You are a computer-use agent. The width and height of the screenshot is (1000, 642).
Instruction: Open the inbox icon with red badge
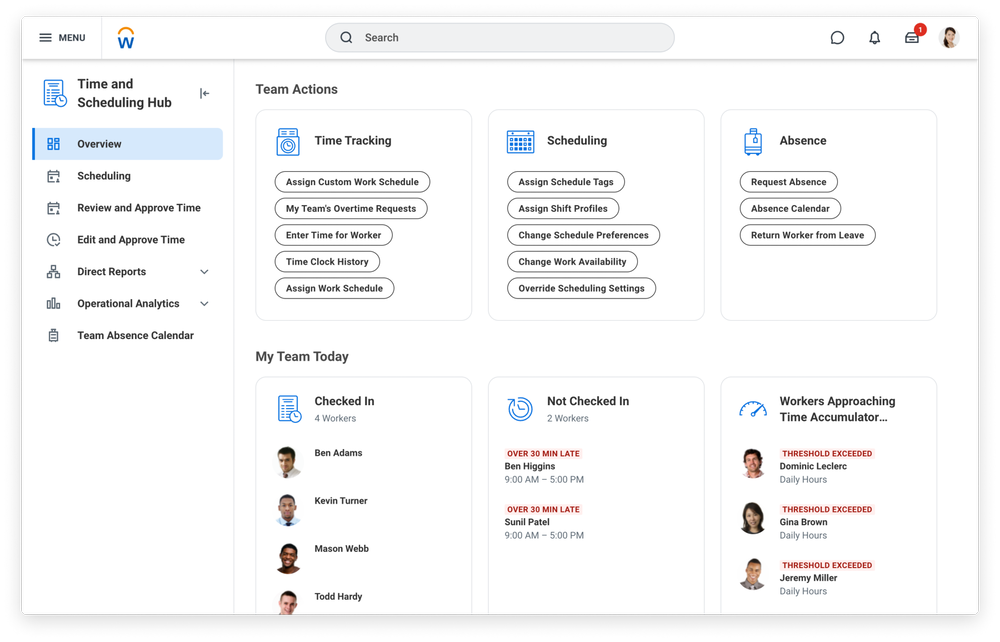(912, 37)
